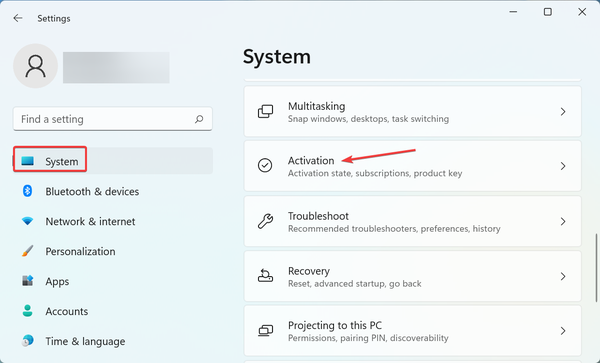This screenshot has height=363, width=600.
Task: Click the Activation checkmark circle icon
Action: [x=265, y=166]
